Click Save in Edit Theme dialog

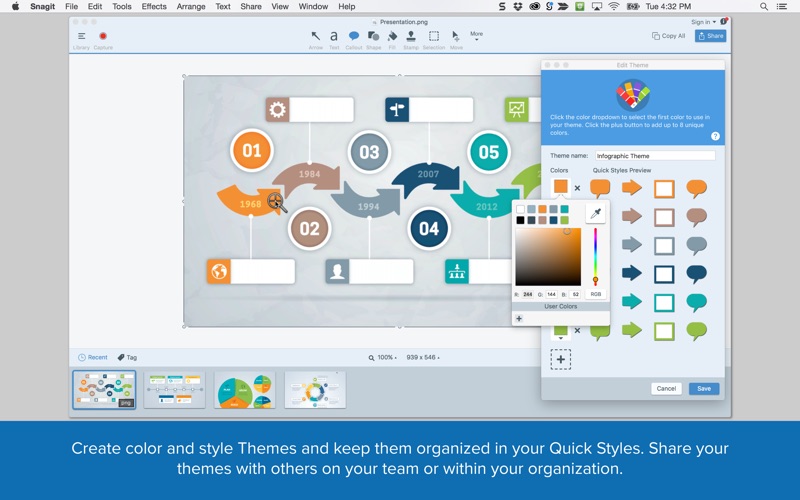[x=704, y=388]
